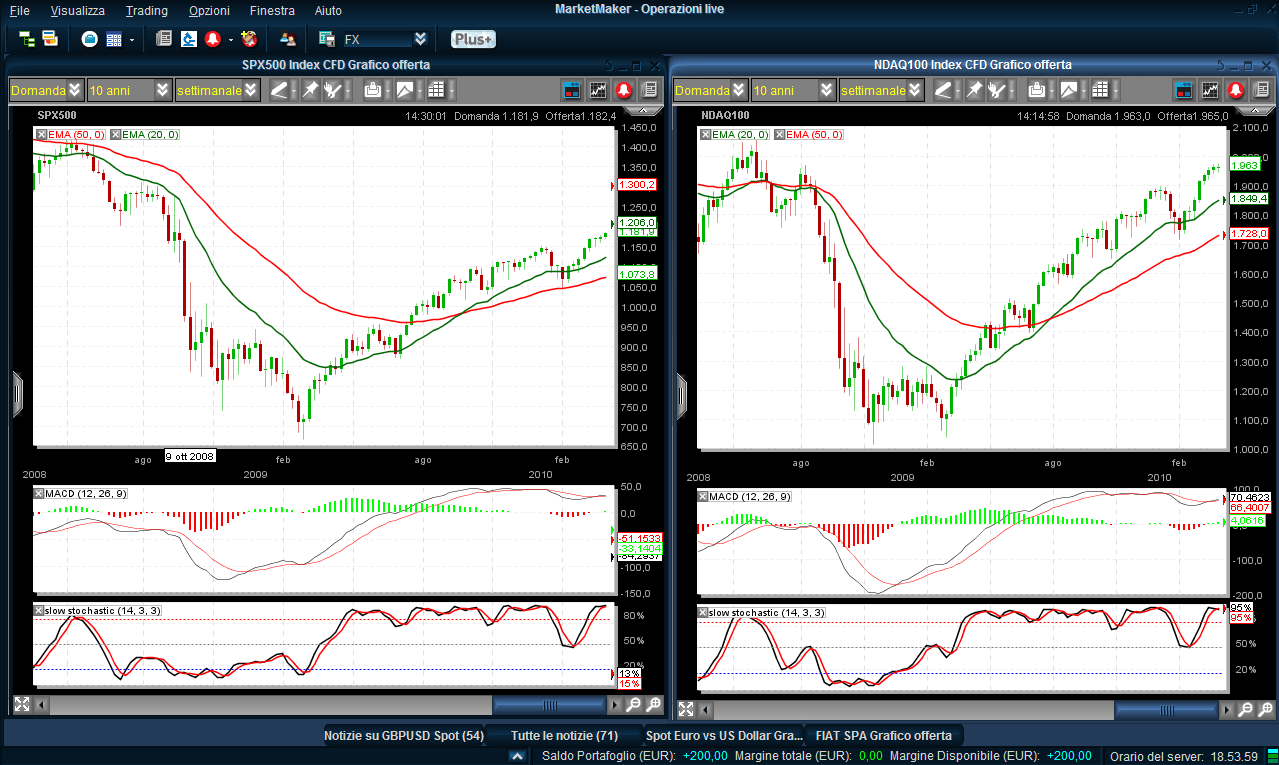Click the alert bell in NDAQ100 chart toolbar
This screenshot has height=765, width=1279.
pyautogui.click(x=1235, y=90)
